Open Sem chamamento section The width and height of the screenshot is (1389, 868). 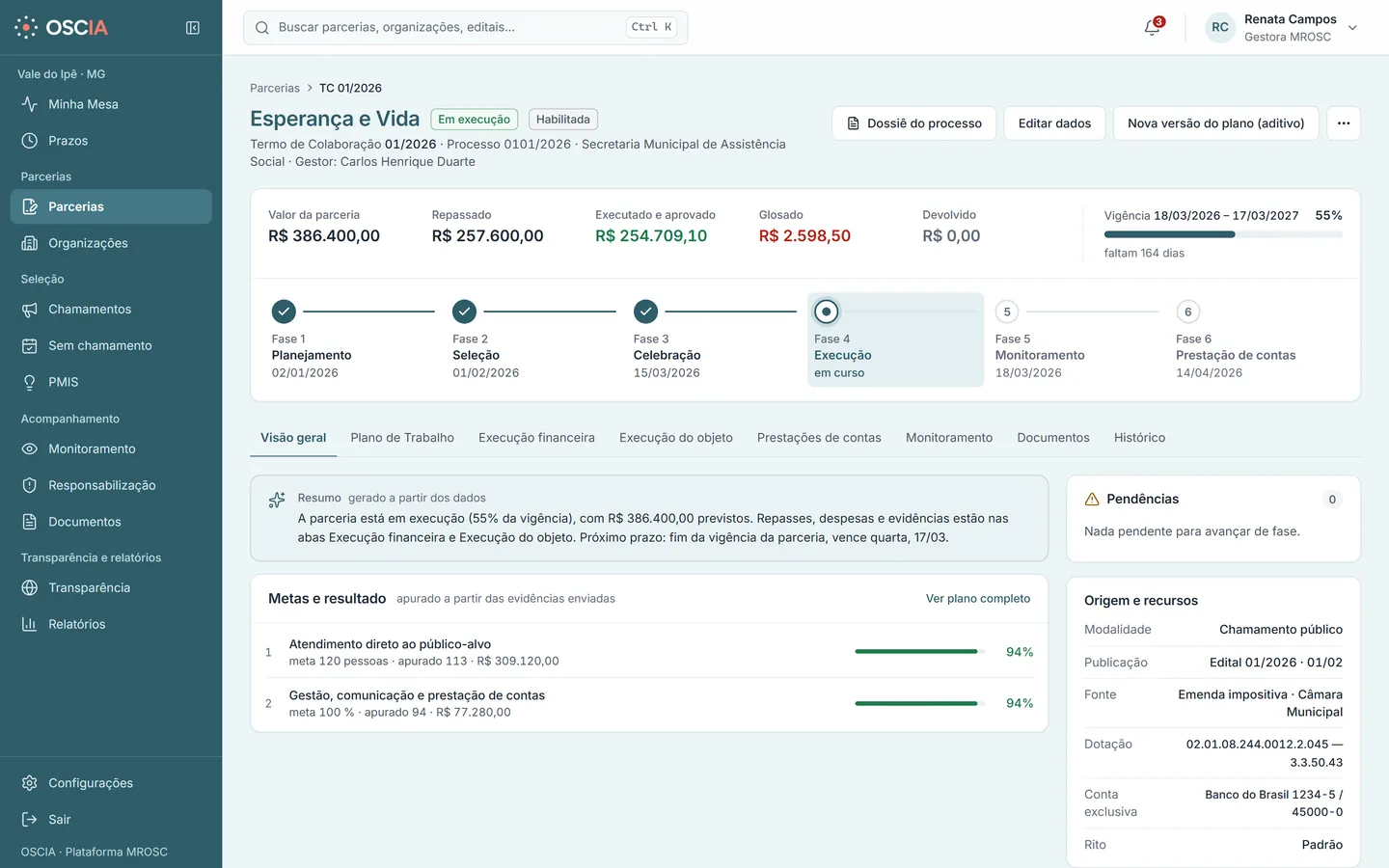pyautogui.click(x=111, y=346)
